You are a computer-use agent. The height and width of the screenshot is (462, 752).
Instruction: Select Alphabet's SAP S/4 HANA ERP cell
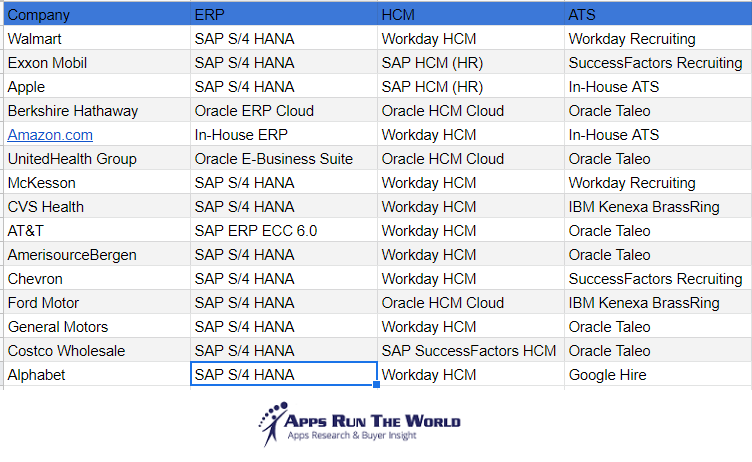point(284,374)
